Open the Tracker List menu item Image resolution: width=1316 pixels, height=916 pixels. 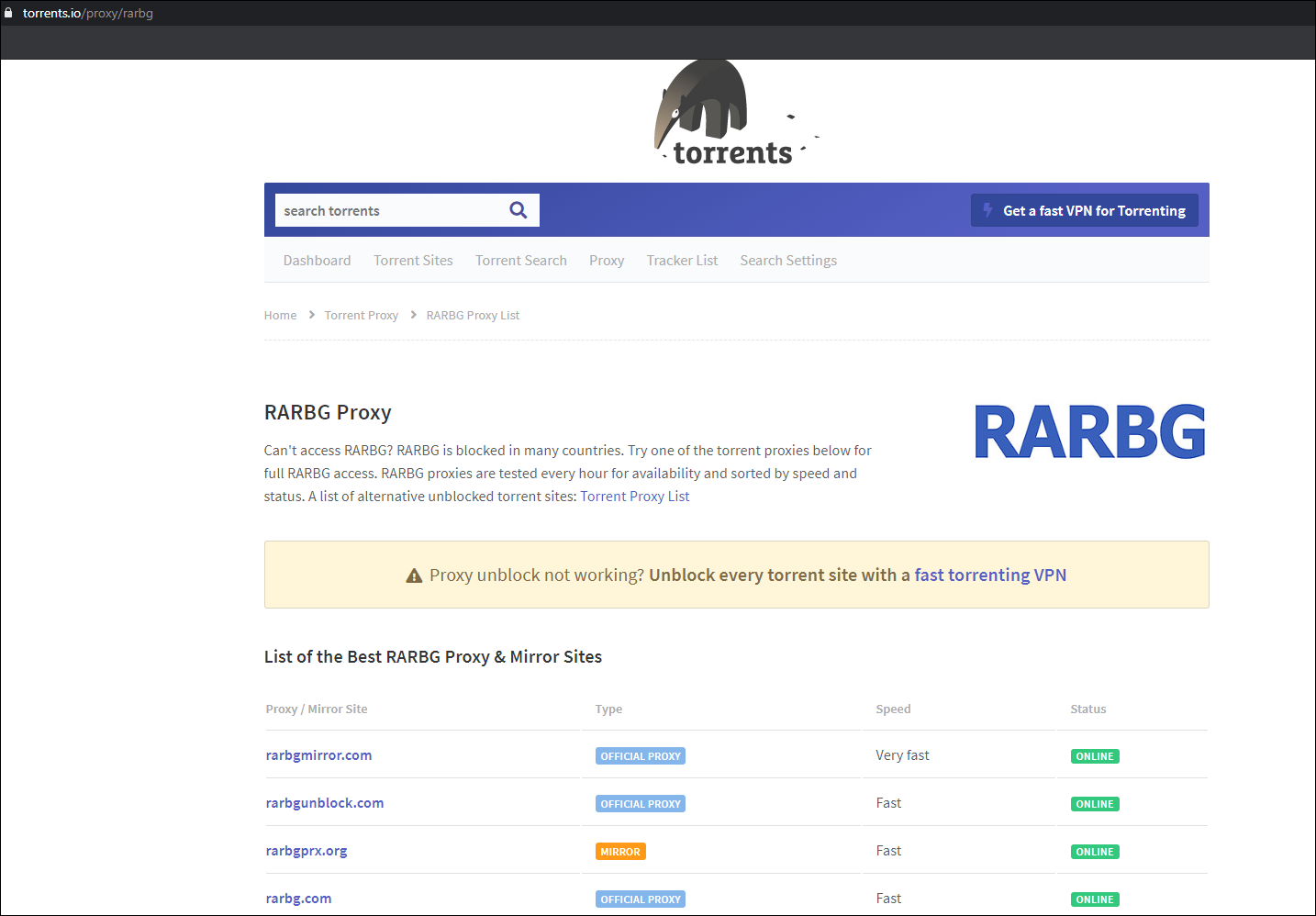683,261
